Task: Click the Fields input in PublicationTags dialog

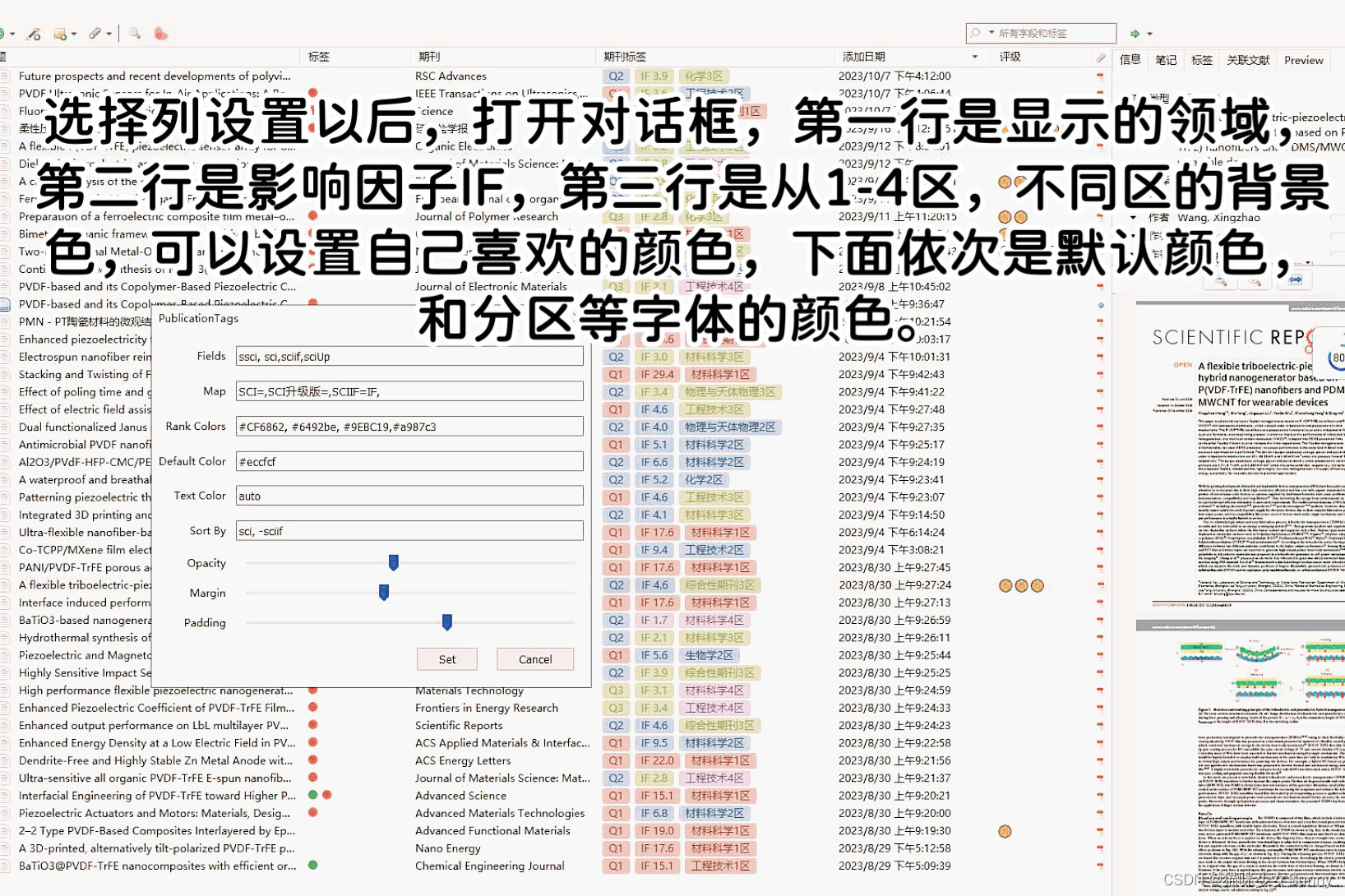Action: point(409,357)
